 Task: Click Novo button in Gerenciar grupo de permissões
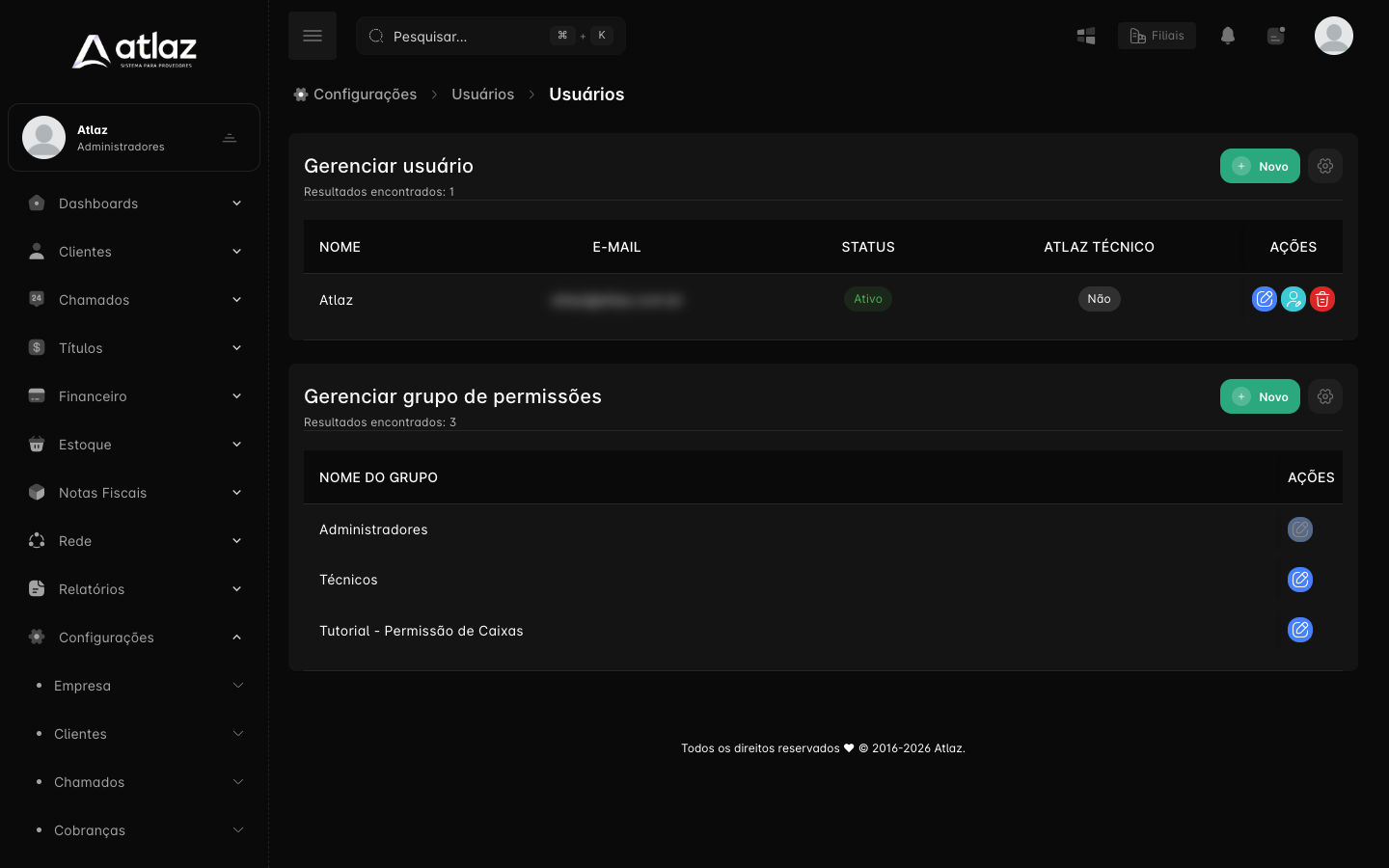click(x=1260, y=396)
